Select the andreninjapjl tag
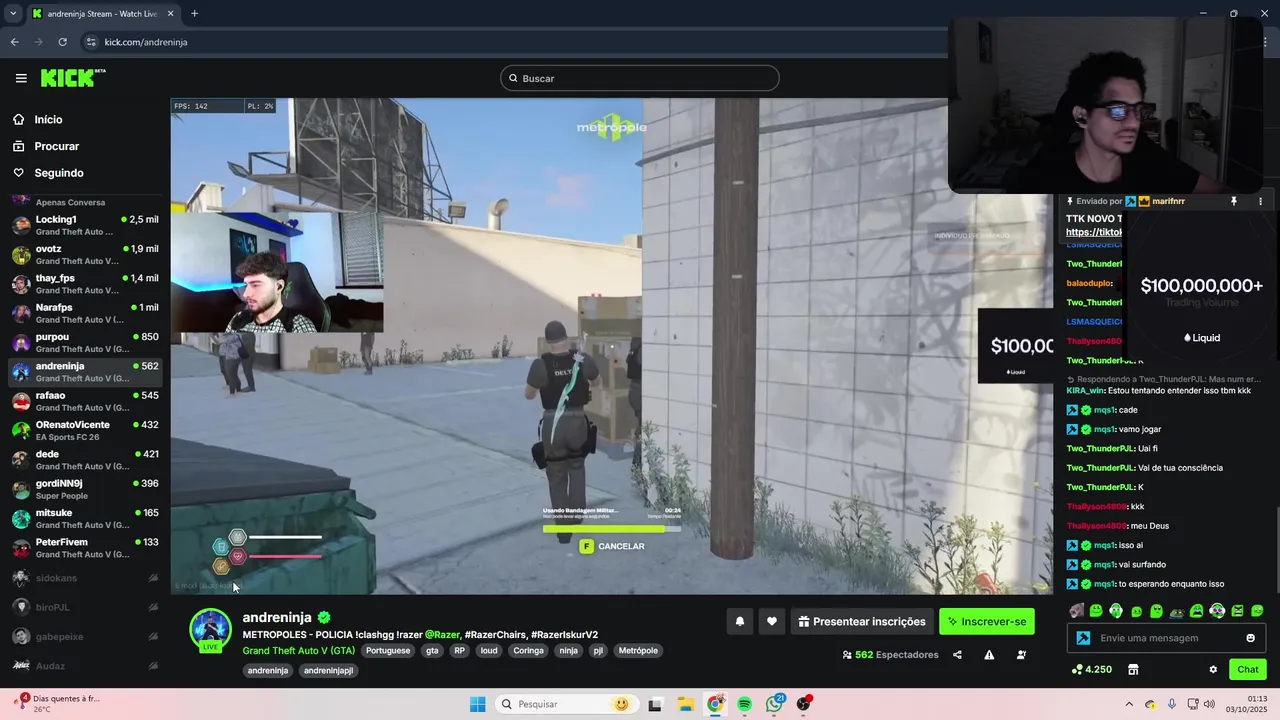This screenshot has height=720, width=1280. pyautogui.click(x=329, y=670)
